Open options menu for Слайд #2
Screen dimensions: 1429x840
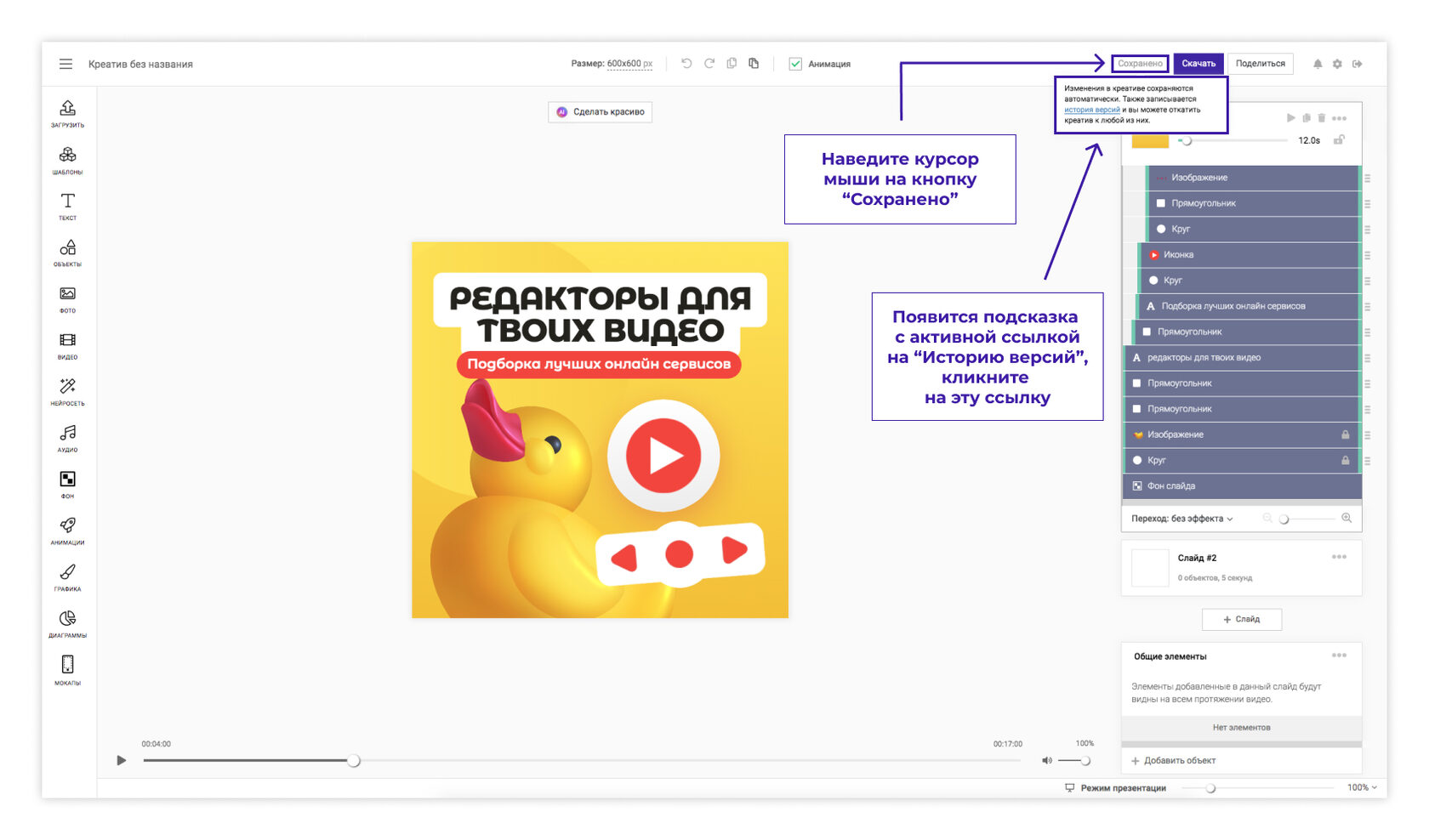[1339, 557]
